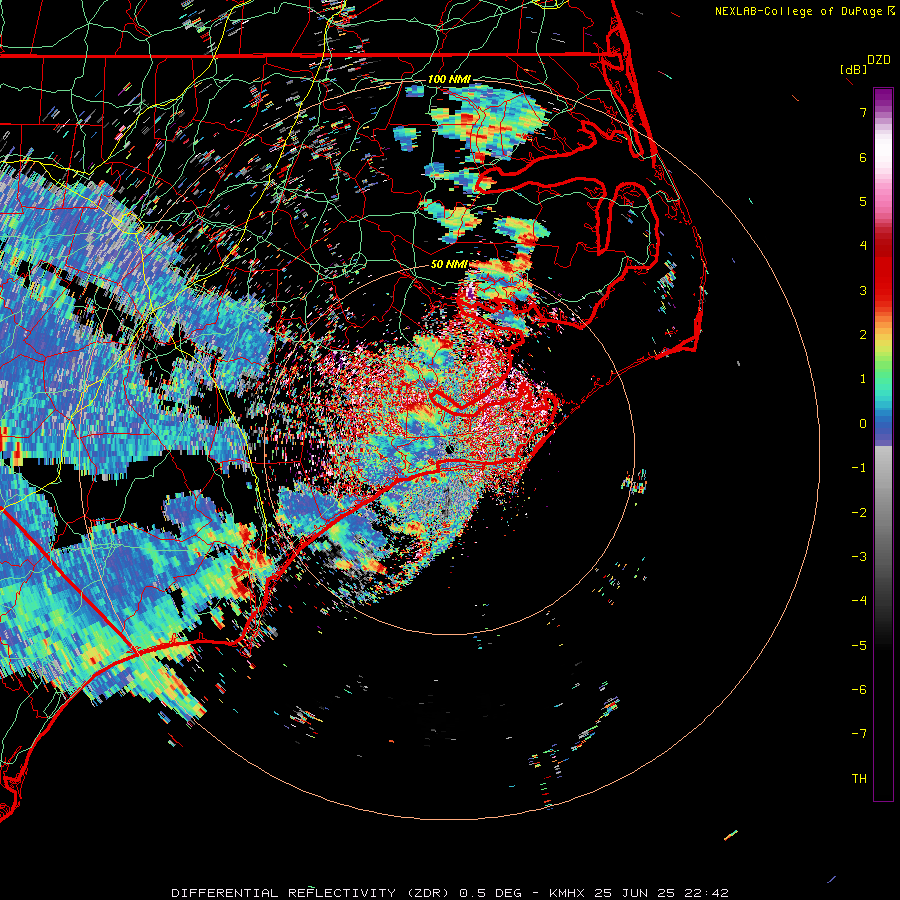This screenshot has height=900, width=900.
Task: Click the -5 value on the dB scale
Action: [x=859, y=646]
